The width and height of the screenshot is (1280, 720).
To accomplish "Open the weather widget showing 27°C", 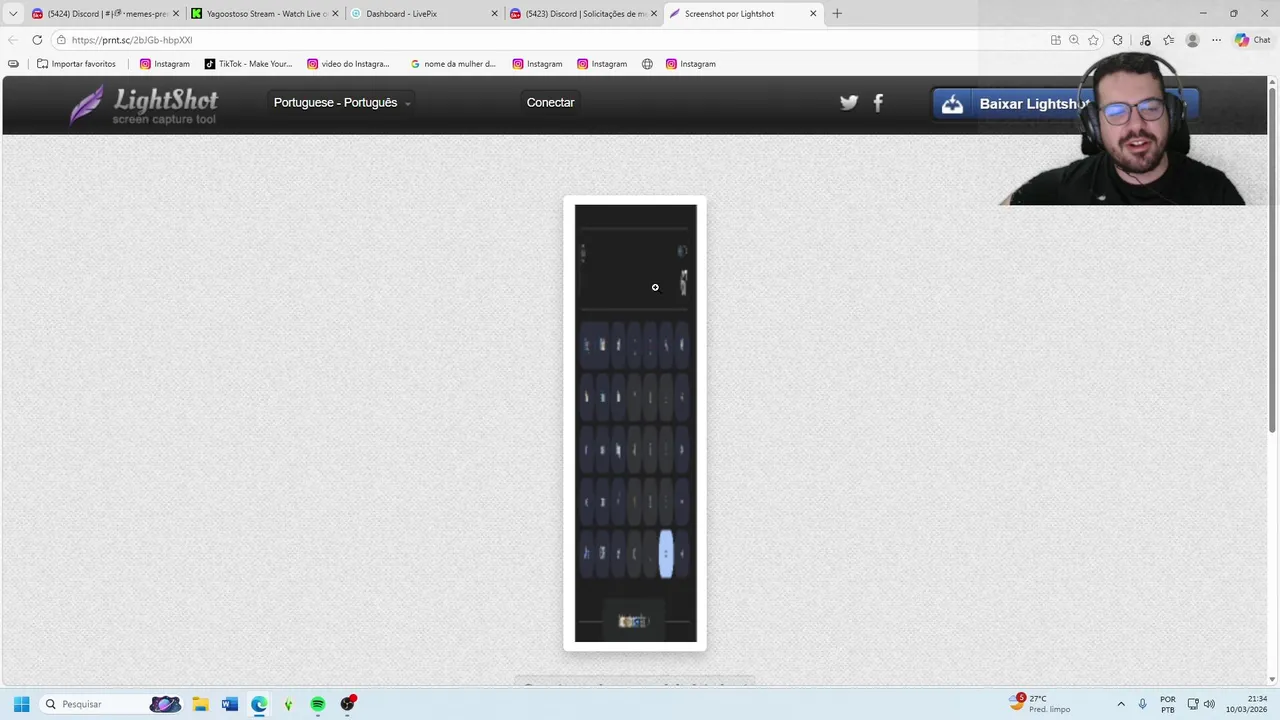I will tap(1042, 704).
